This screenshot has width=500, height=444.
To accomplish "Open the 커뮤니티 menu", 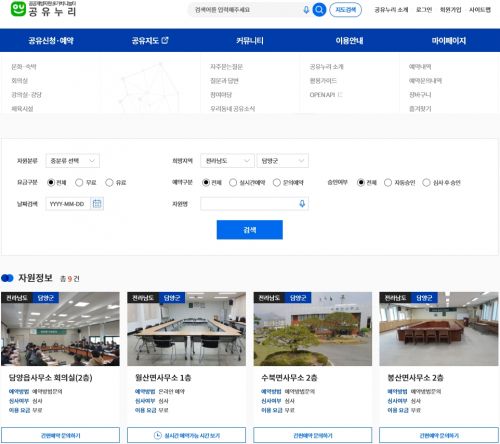I will tap(250, 41).
